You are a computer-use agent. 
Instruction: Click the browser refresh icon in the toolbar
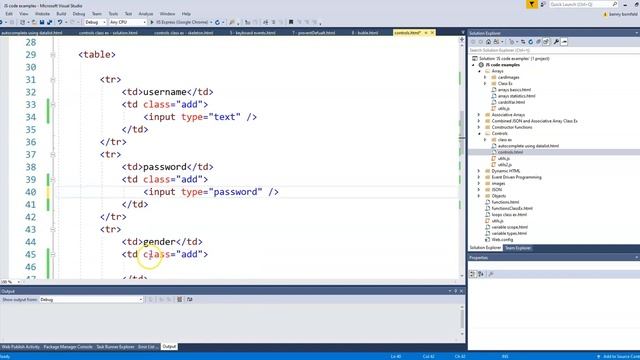pos(217,22)
